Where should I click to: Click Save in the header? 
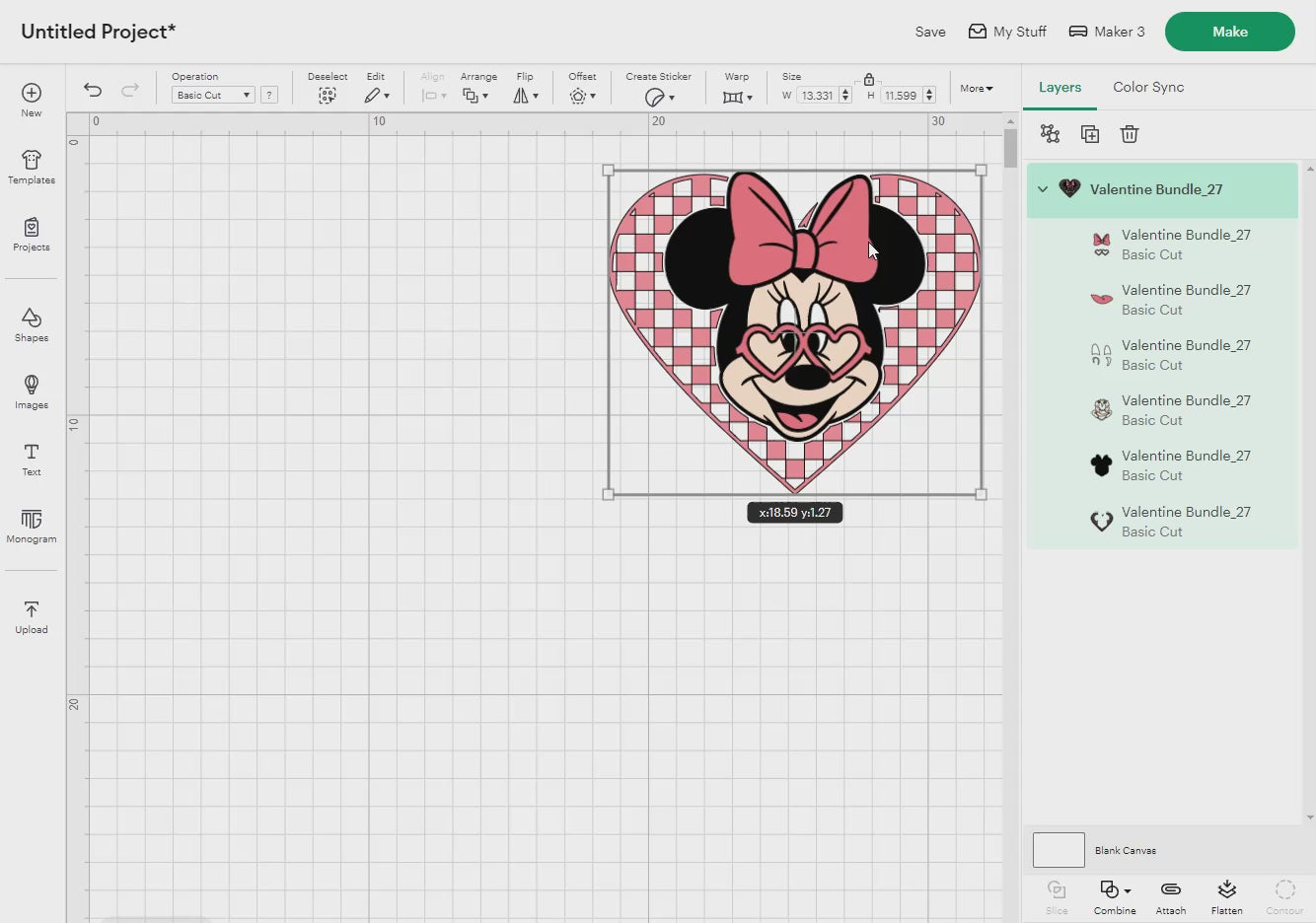point(930,32)
